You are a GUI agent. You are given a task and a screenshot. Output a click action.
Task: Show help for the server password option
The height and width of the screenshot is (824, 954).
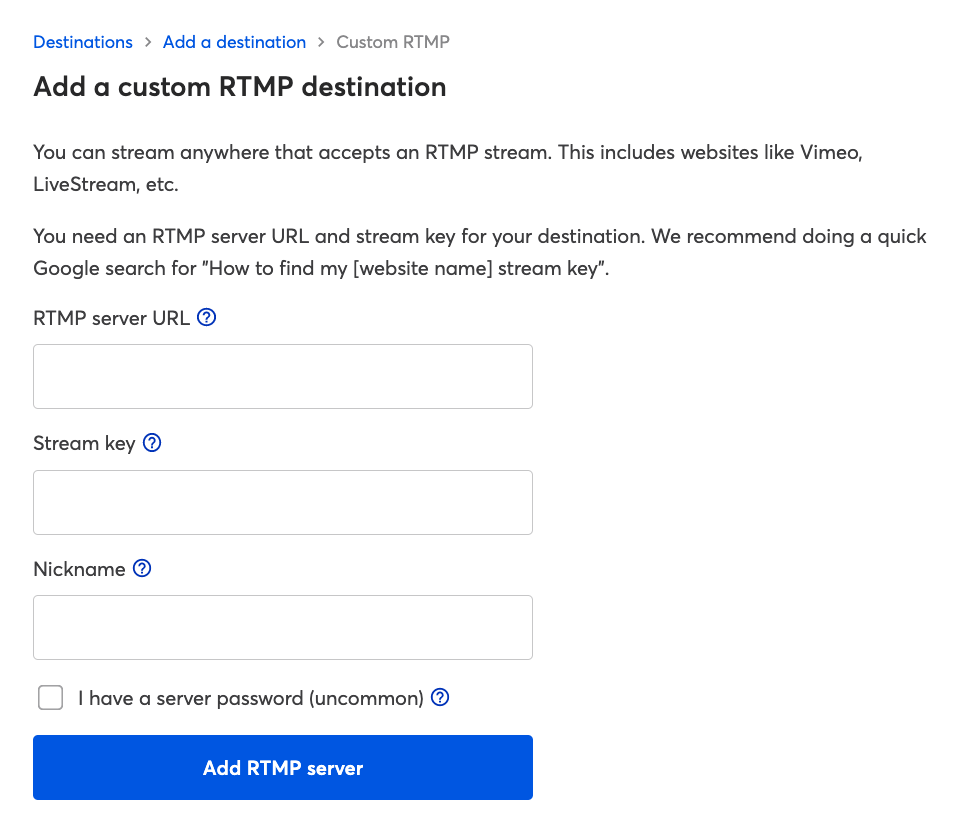440,698
